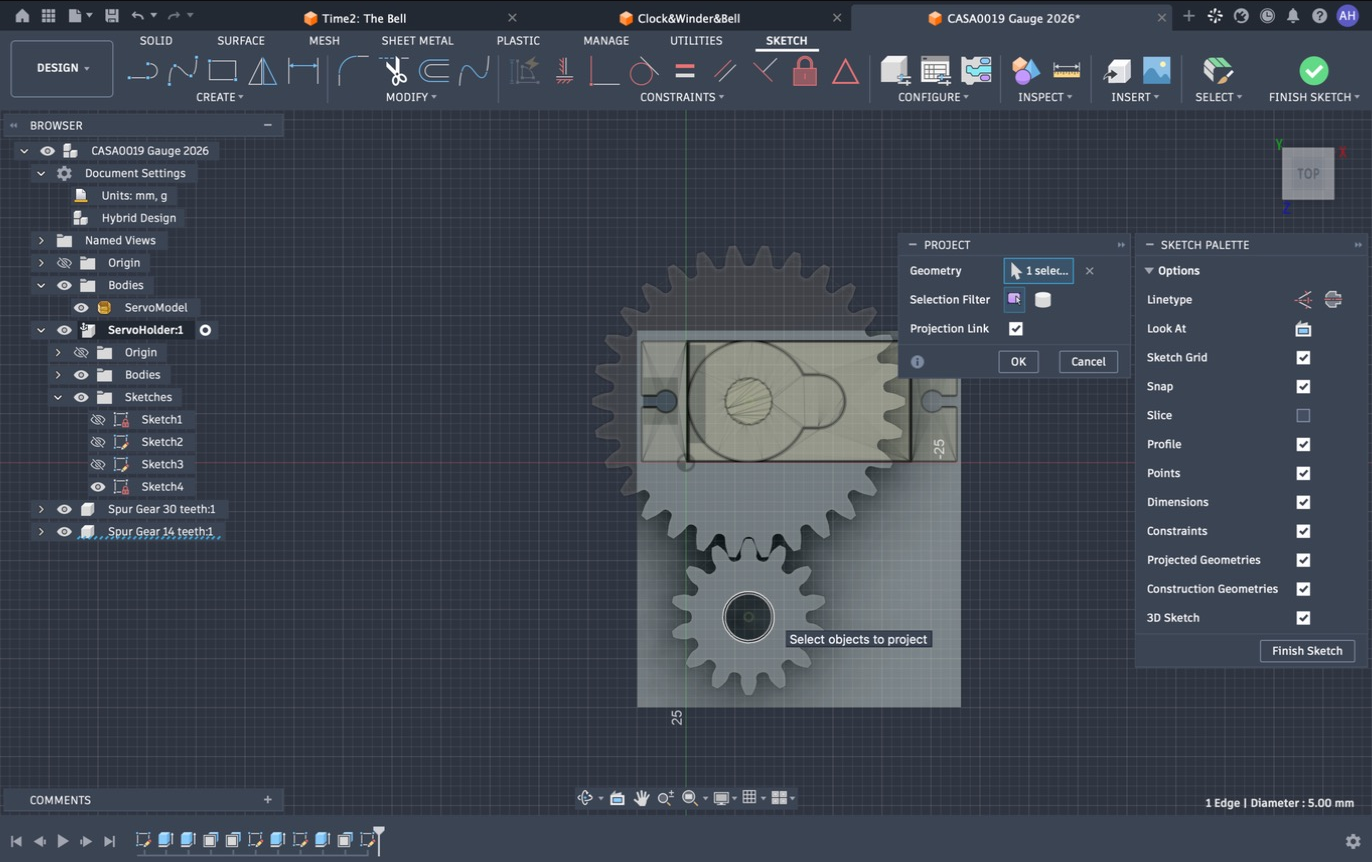Click the Finish Sketch palette button
Screen dimensions: 1372x862
[x=1307, y=650]
